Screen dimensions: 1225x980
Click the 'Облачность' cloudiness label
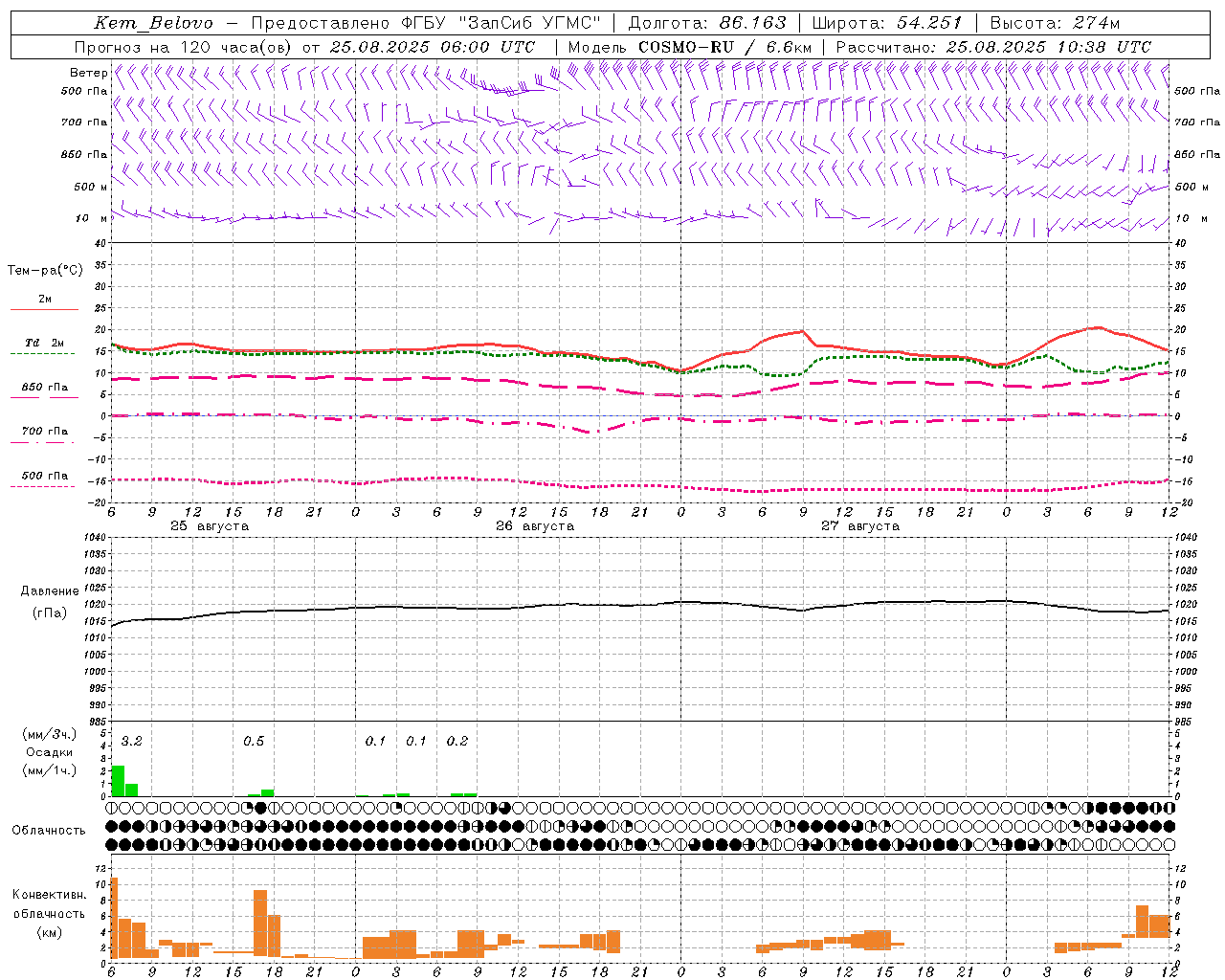tap(49, 830)
